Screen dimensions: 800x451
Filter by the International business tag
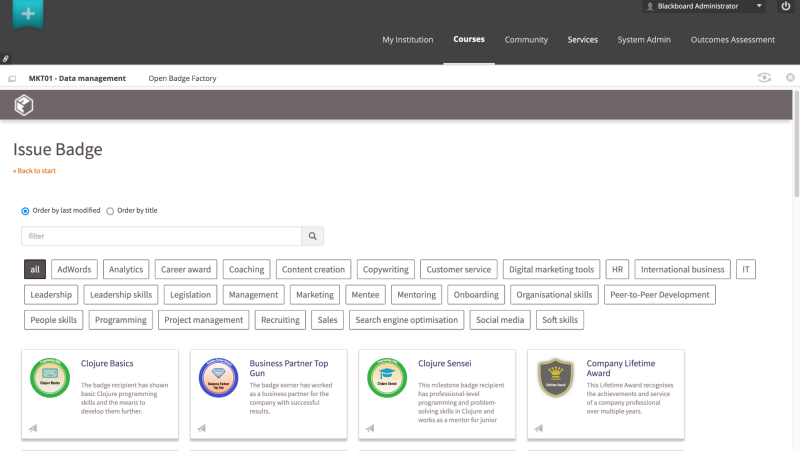[x=683, y=269]
